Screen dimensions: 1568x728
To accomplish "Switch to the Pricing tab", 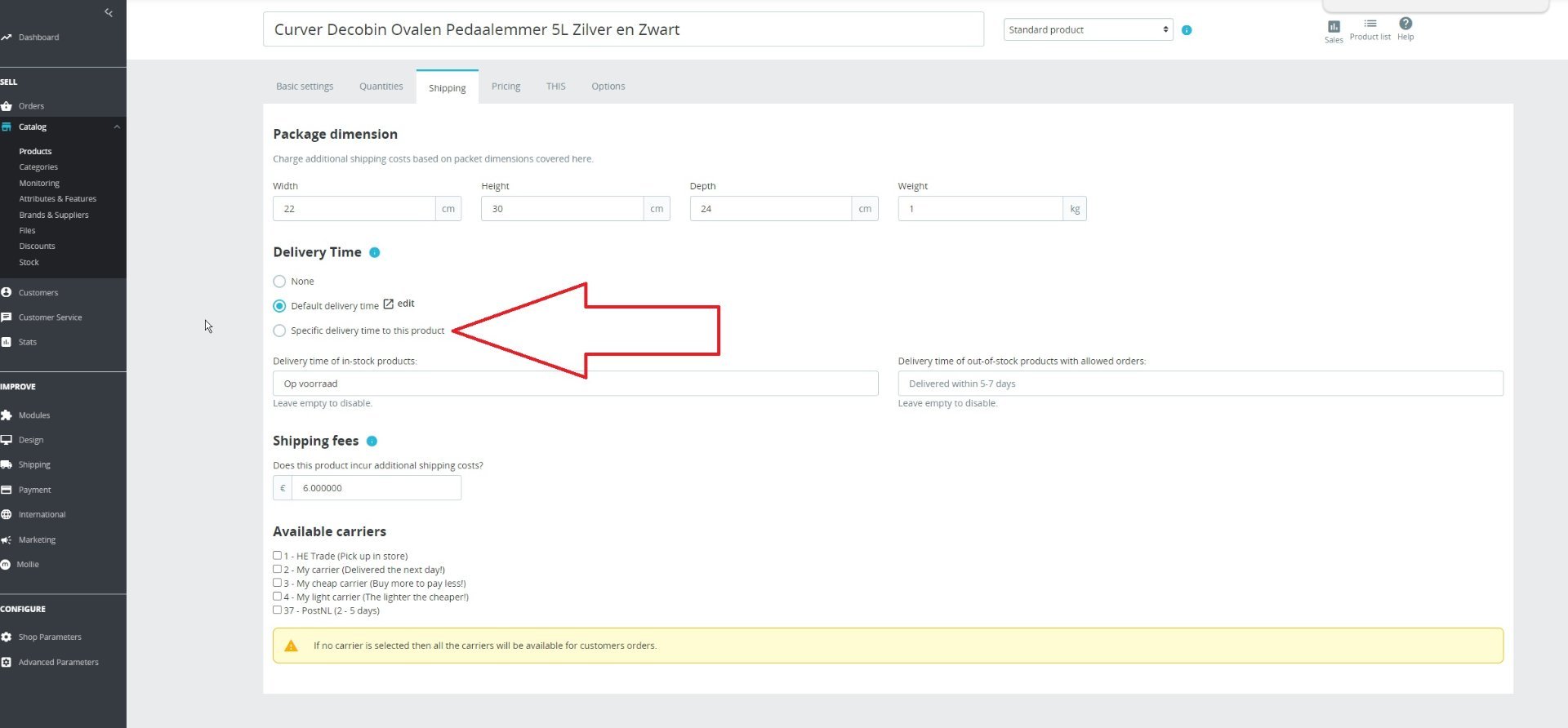I will 506,87.
